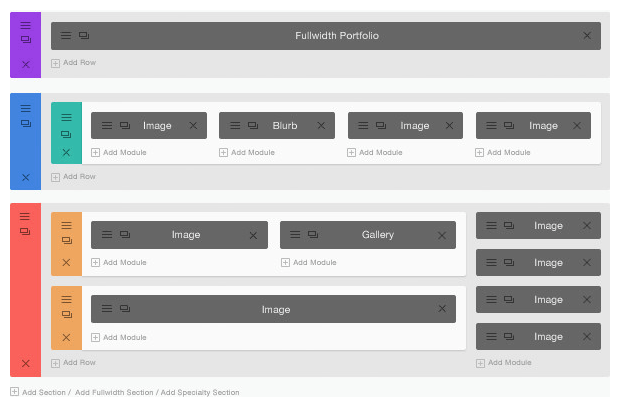The width and height of the screenshot is (620, 407).
Task: Clone the Blurb module
Action: [x=252, y=126]
